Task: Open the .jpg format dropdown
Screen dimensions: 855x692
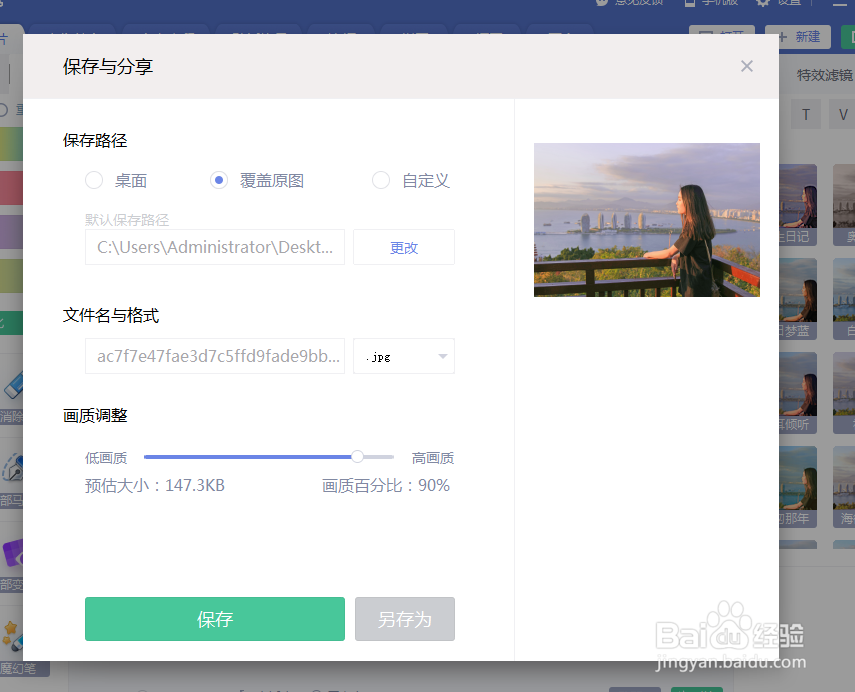Action: click(x=404, y=356)
